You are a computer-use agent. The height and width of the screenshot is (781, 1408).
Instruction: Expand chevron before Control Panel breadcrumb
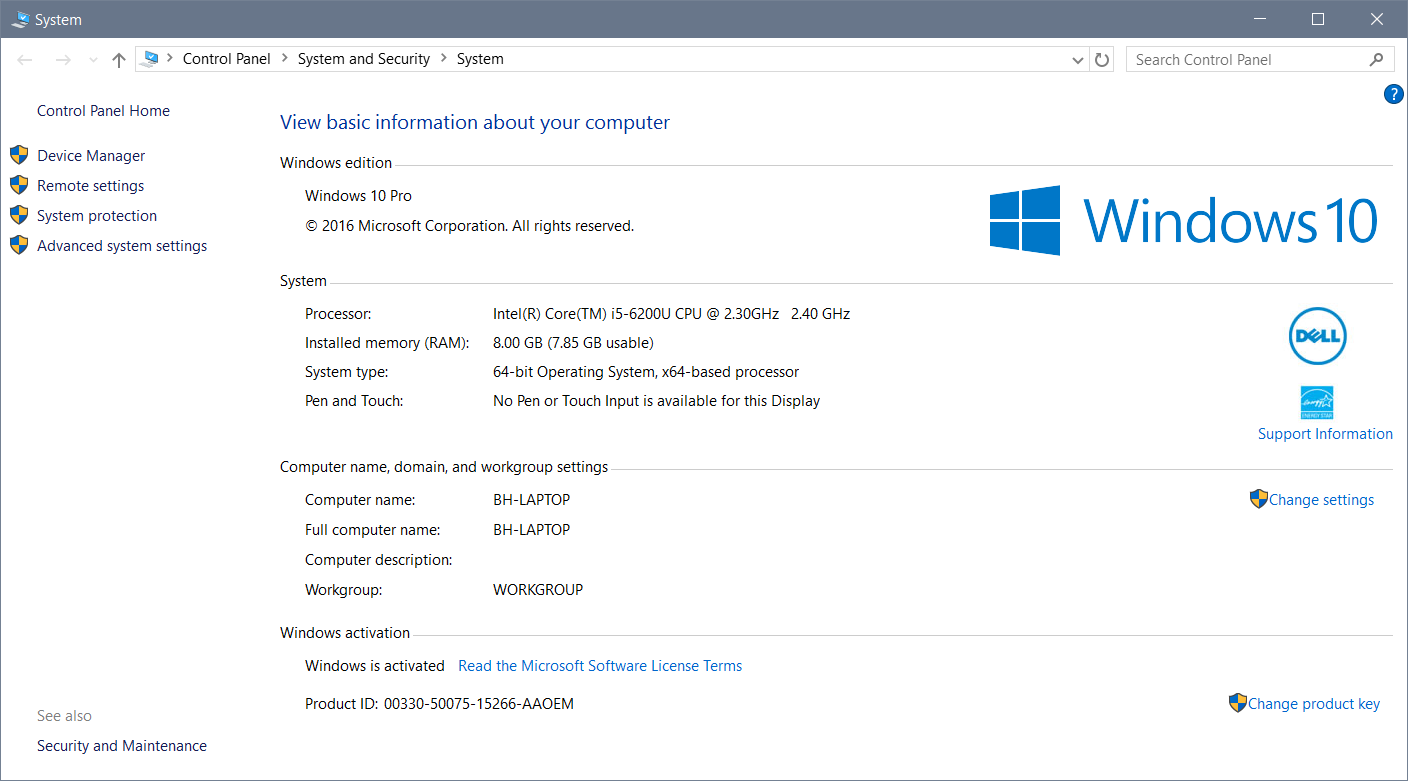[x=170, y=59]
